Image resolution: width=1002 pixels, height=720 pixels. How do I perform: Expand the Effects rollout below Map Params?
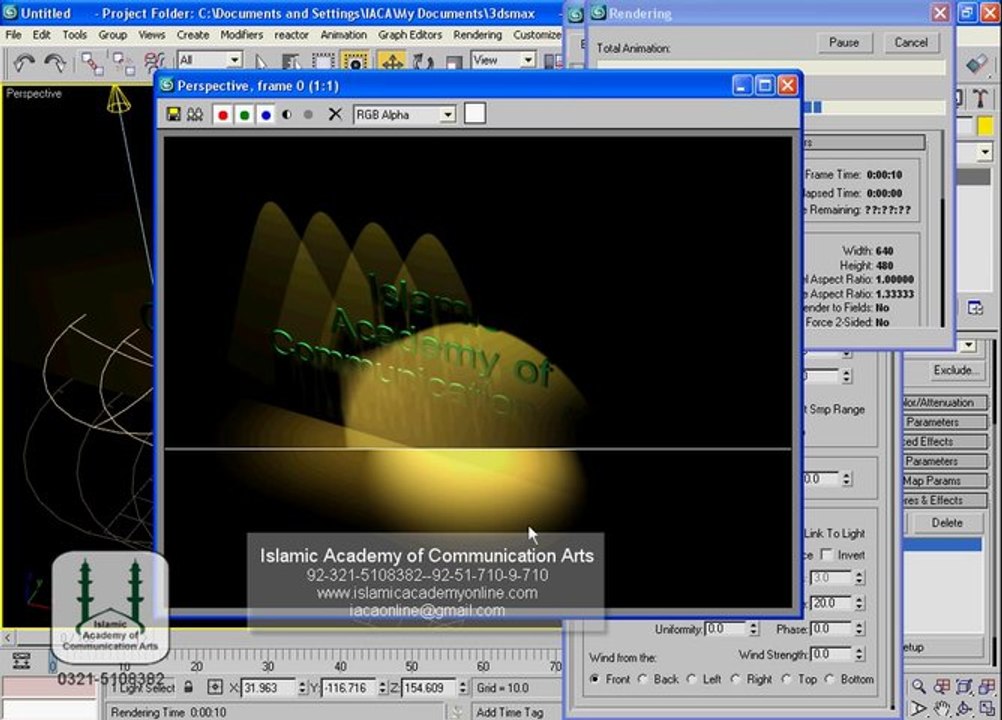point(944,500)
